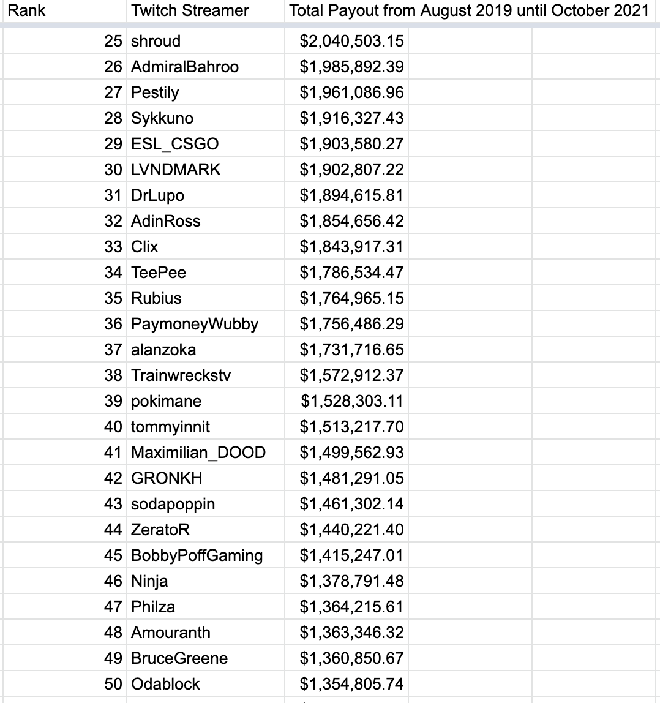Select Trainwreckstv's payout $1,572,912.37

351,375
